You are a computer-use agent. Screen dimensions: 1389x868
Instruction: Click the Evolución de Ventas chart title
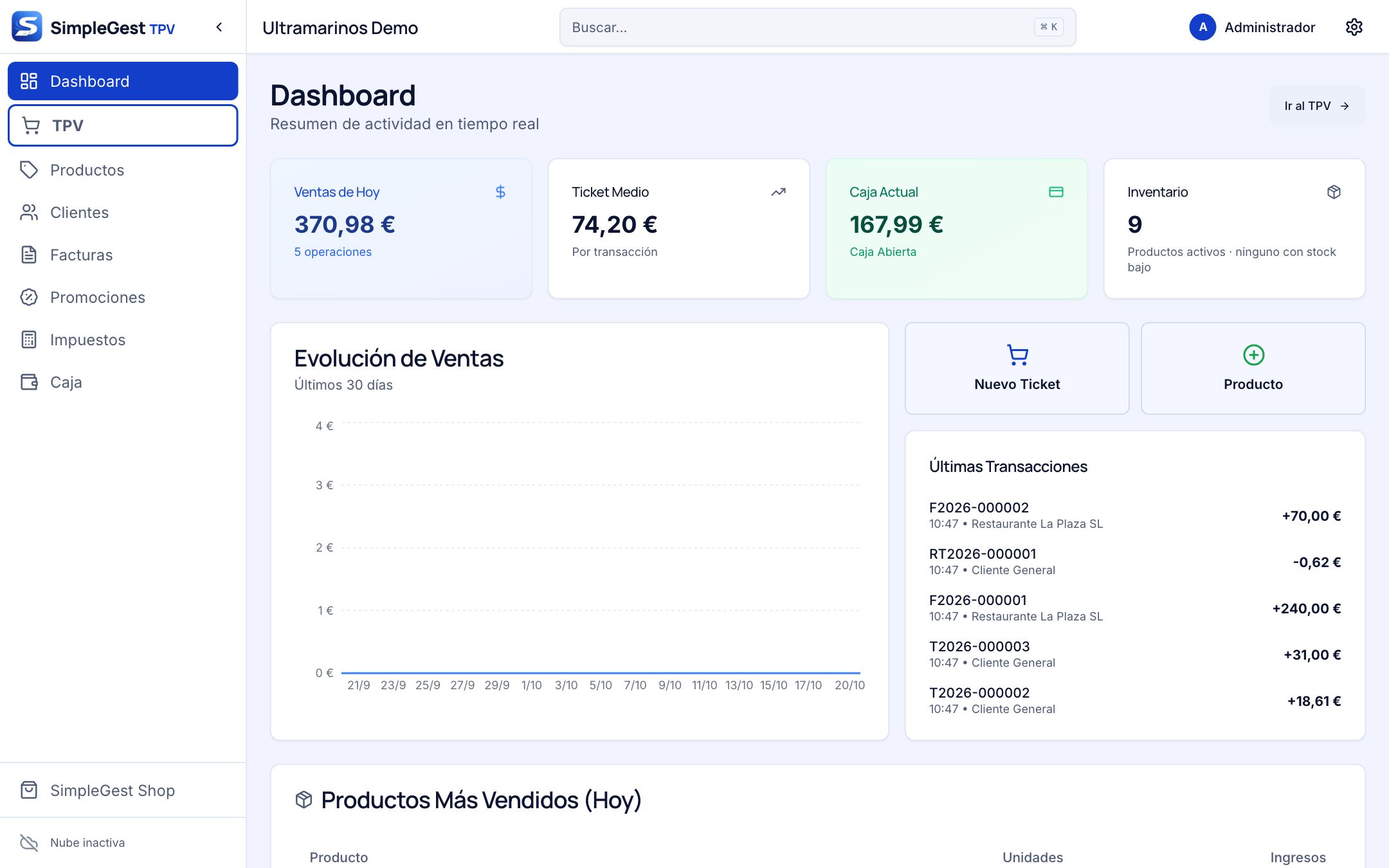(x=399, y=358)
